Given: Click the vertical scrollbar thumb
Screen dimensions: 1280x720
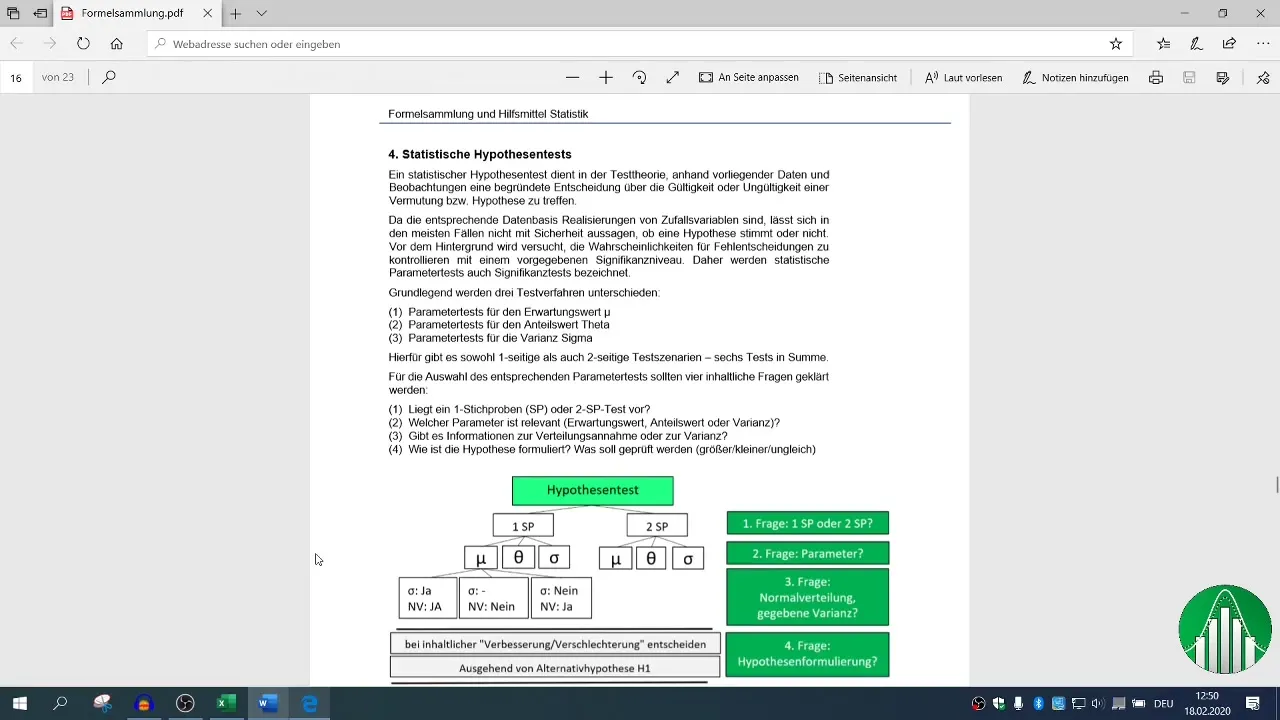Looking at the screenshot, I should coord(1276,485).
